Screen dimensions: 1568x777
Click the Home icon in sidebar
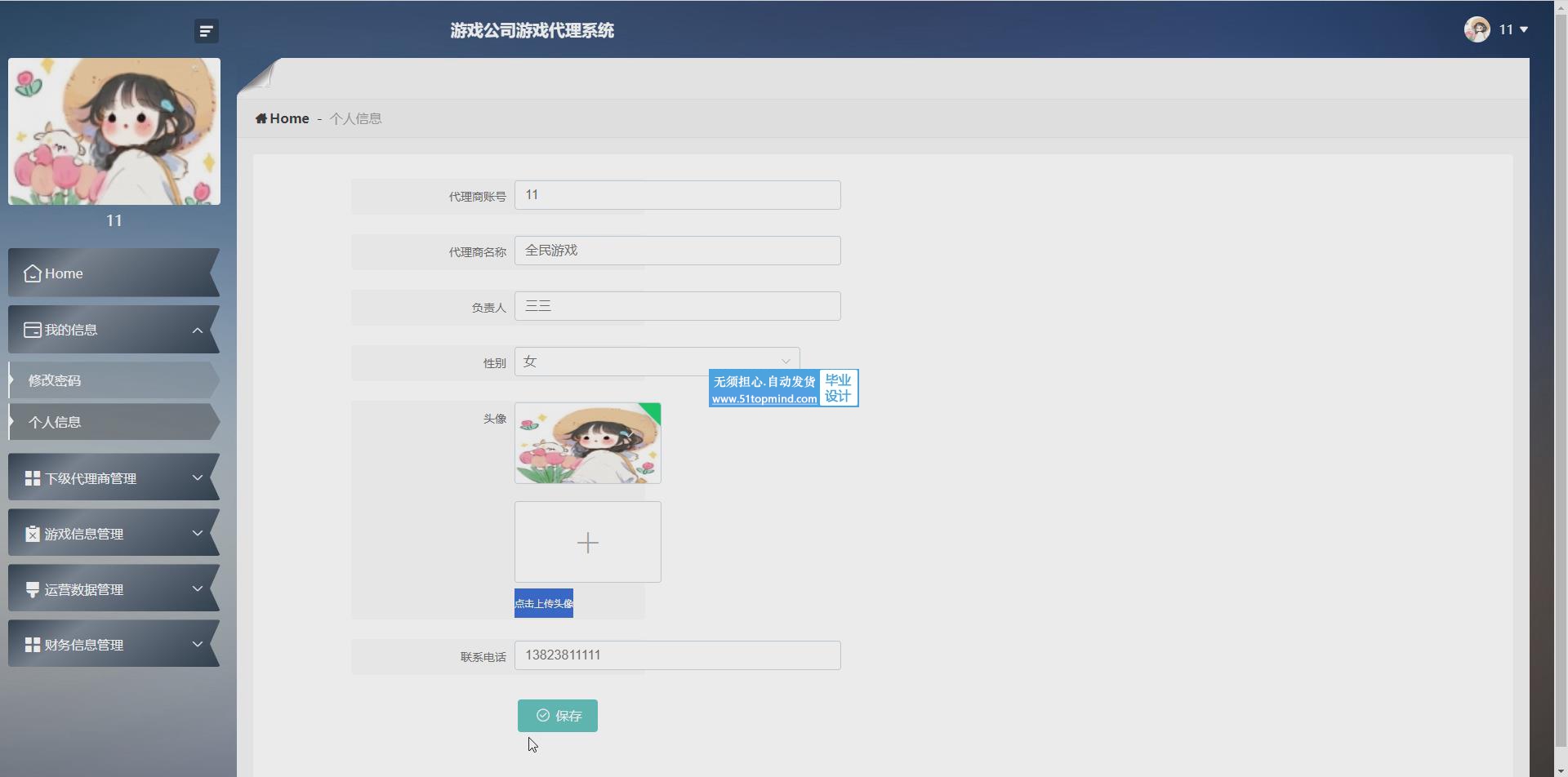click(33, 273)
